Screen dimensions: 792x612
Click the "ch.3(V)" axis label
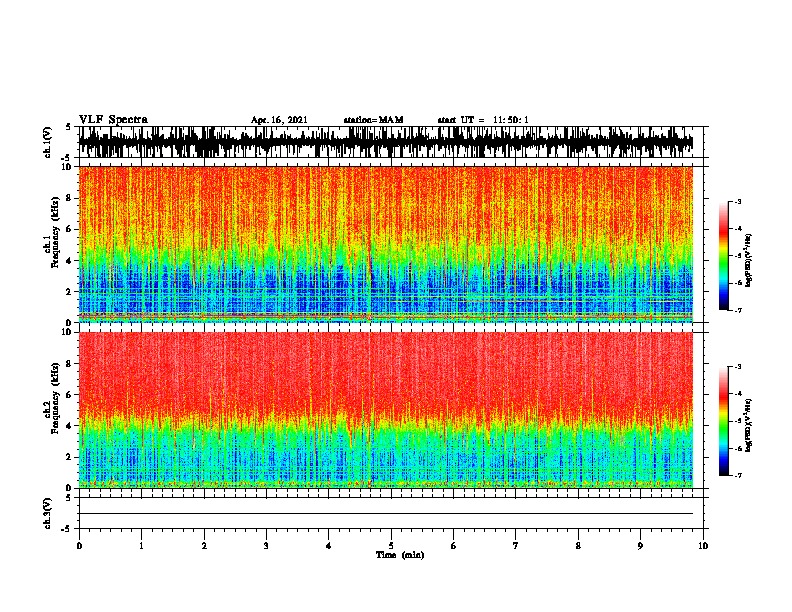(48, 513)
